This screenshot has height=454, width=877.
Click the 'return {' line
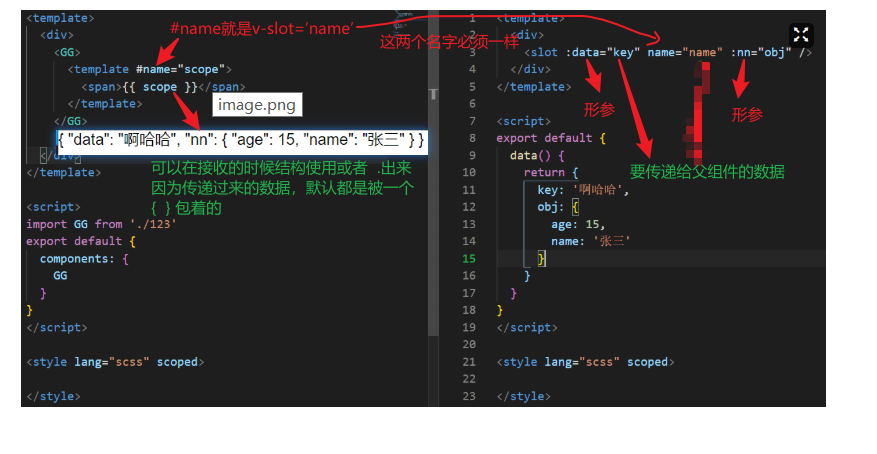click(551, 173)
